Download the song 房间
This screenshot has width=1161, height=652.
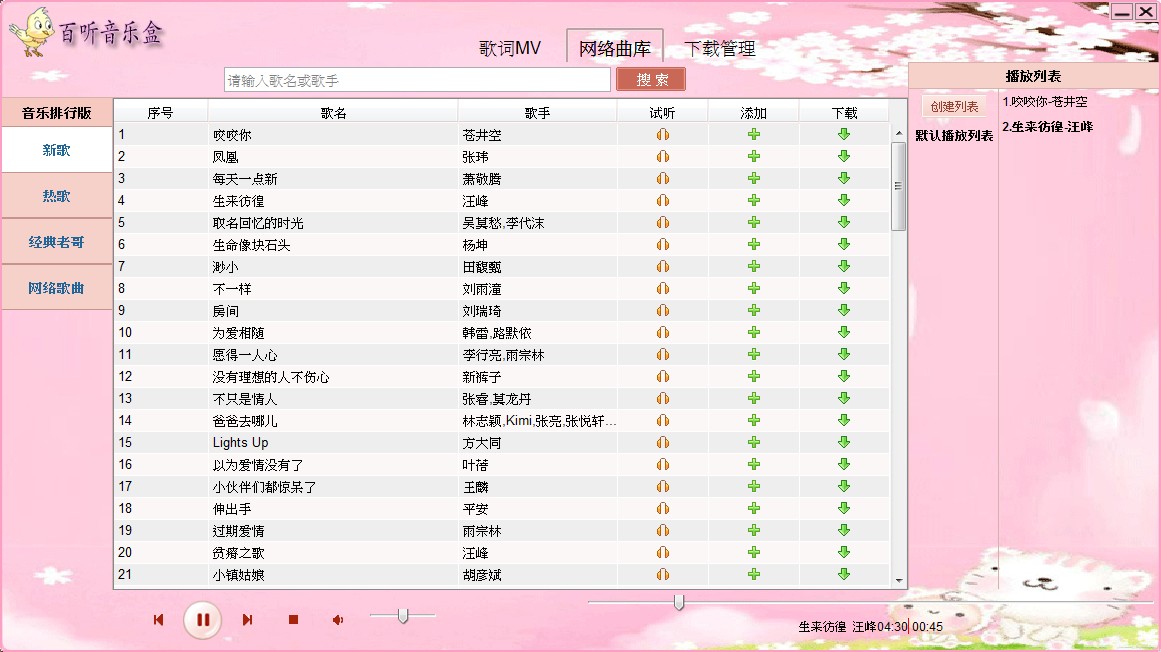point(844,310)
